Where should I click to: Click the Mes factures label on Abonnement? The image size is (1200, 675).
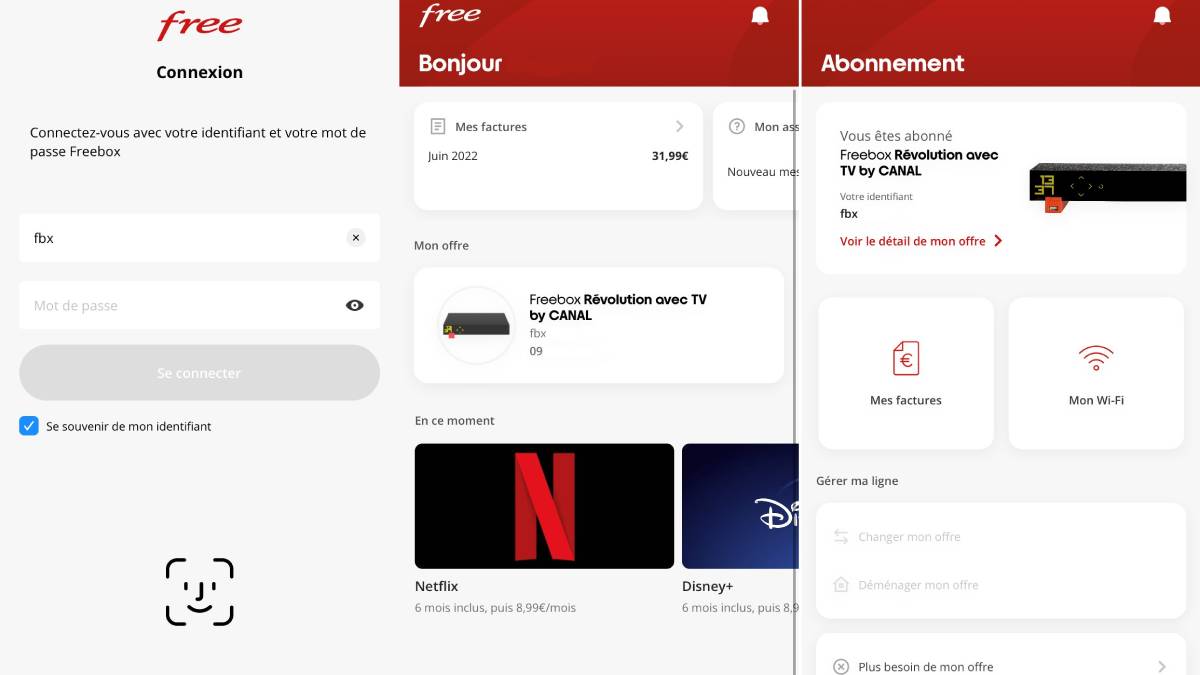click(906, 400)
